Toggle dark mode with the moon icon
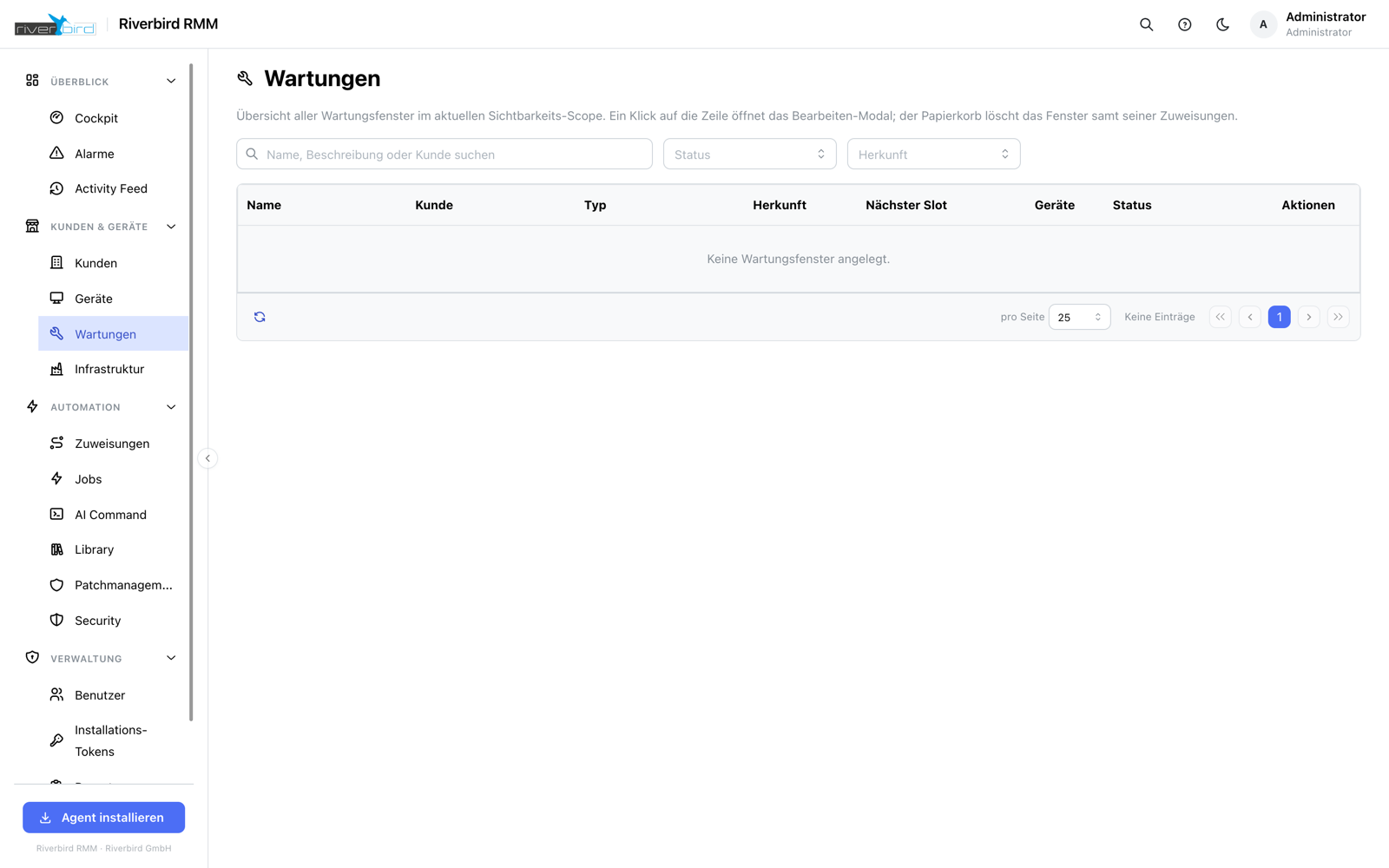This screenshot has width=1389, height=868. (x=1222, y=24)
